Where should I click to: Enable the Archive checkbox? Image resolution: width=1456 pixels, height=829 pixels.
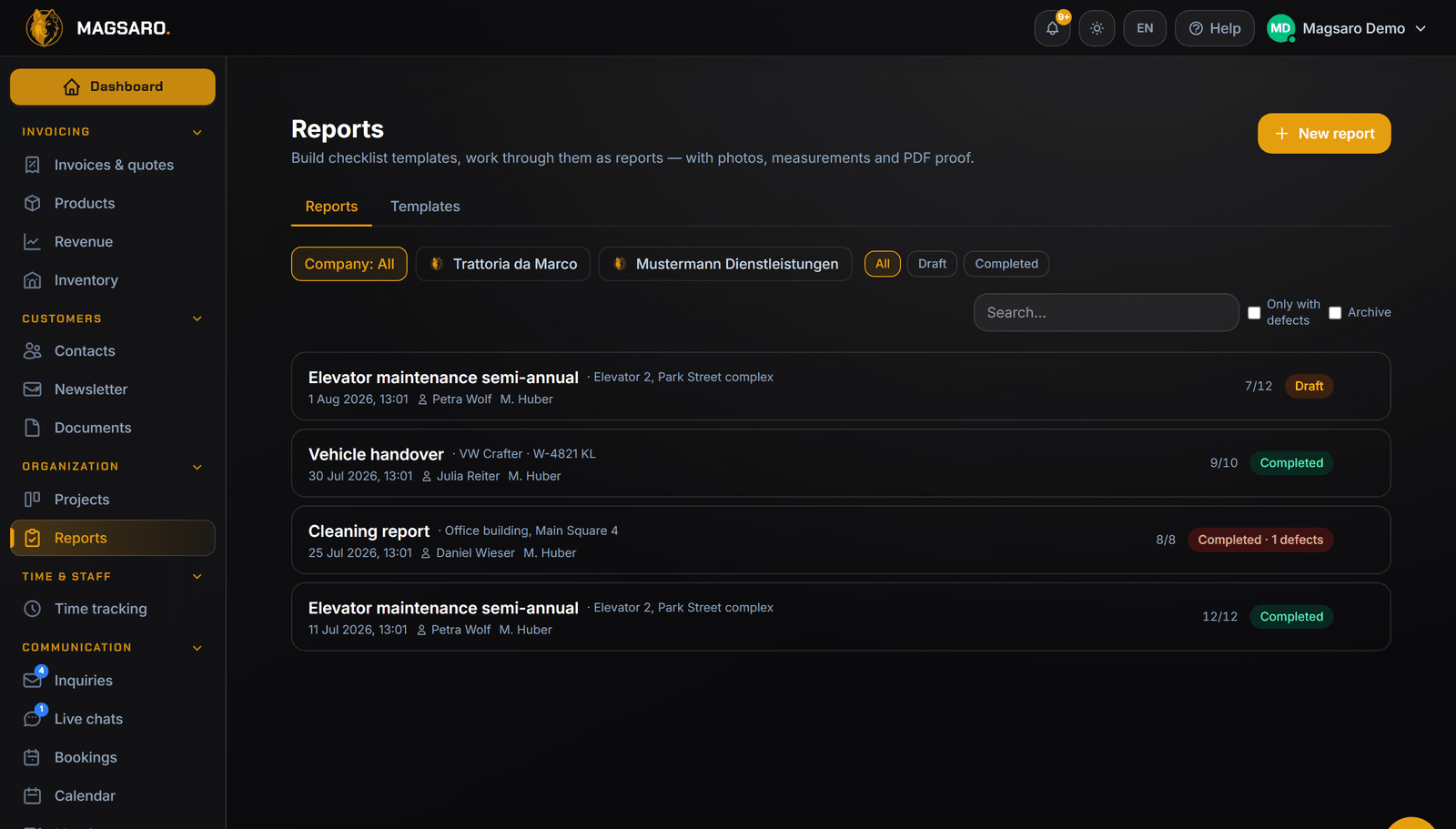coord(1335,313)
